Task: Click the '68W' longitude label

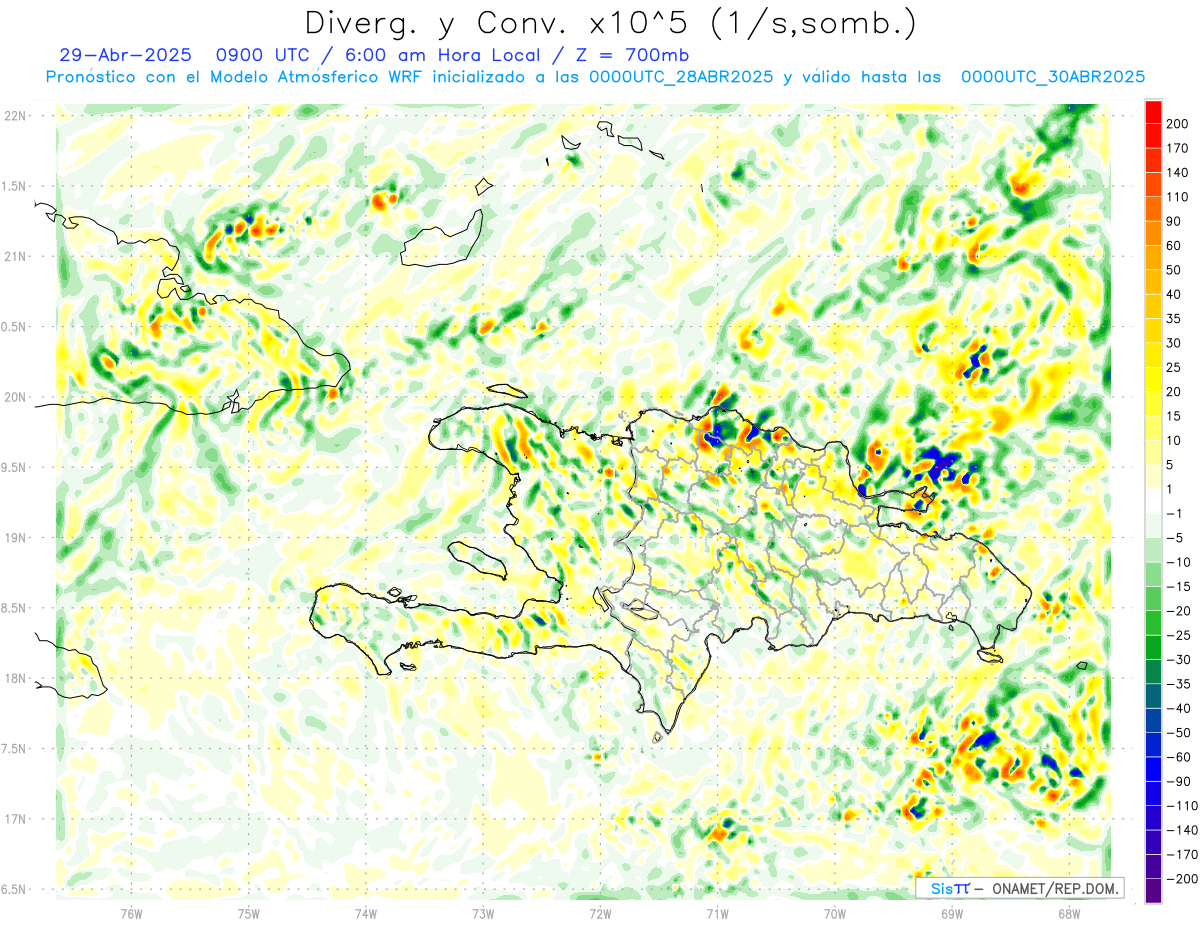Action: tap(1068, 912)
